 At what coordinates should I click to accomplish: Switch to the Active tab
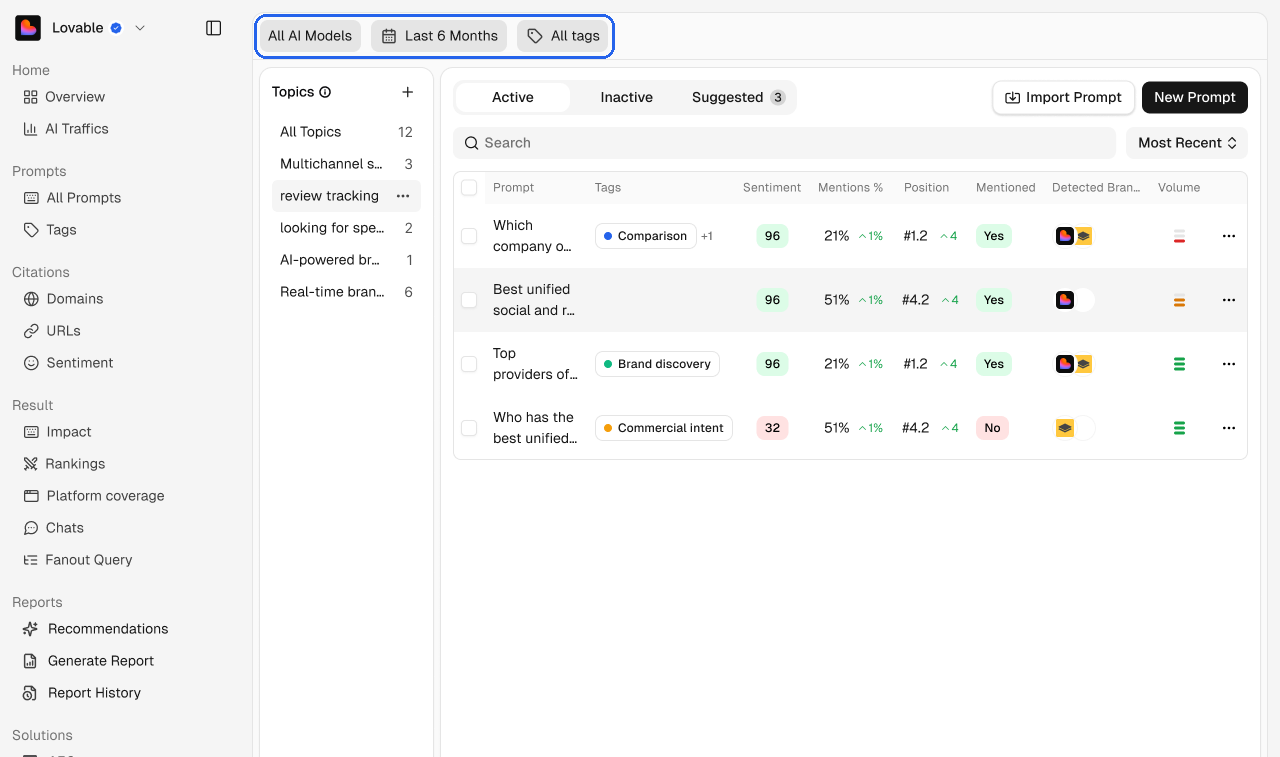[x=513, y=97]
